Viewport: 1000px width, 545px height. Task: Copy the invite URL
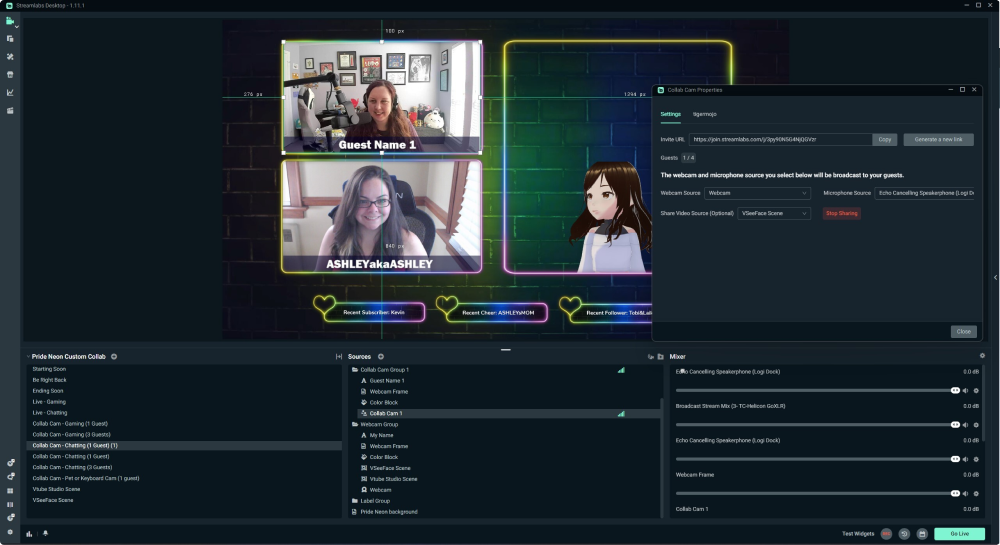[885, 140]
